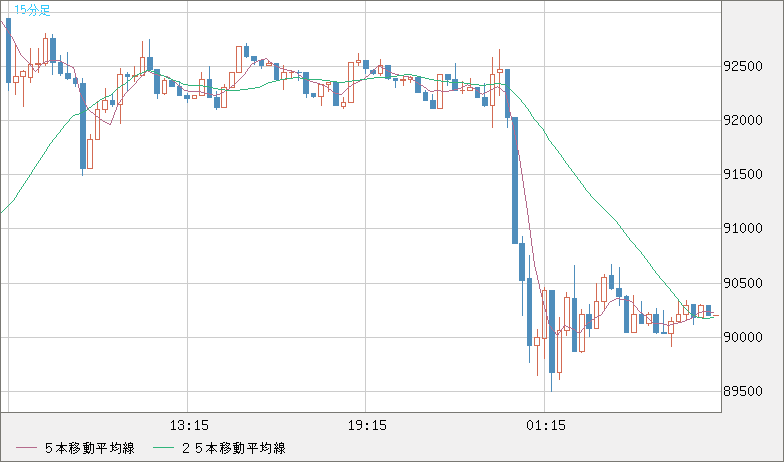Click the 90500 price axis label
Viewport: 784px width, 462px height.
coord(742,283)
